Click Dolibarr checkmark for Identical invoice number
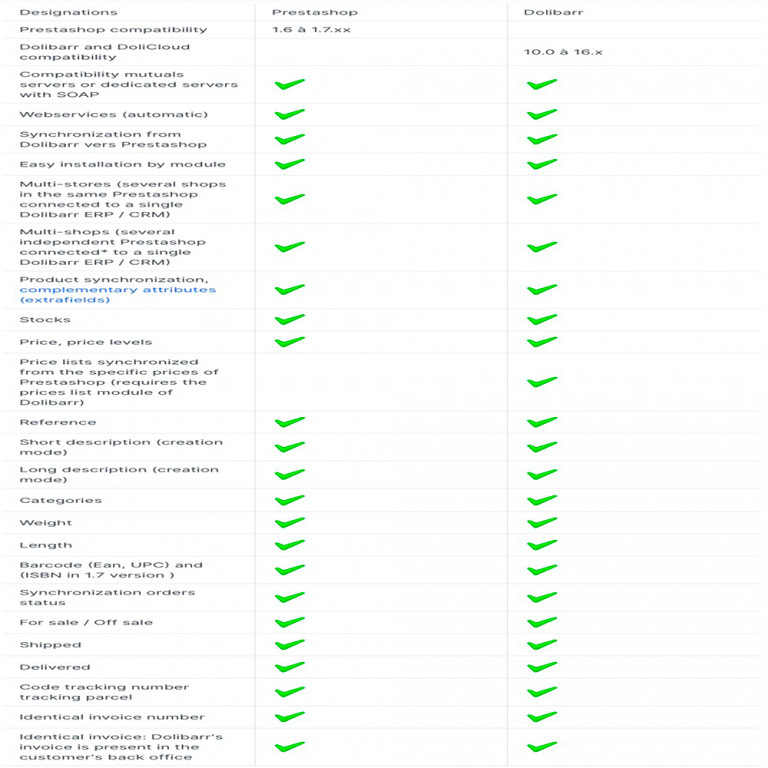 click(x=542, y=717)
